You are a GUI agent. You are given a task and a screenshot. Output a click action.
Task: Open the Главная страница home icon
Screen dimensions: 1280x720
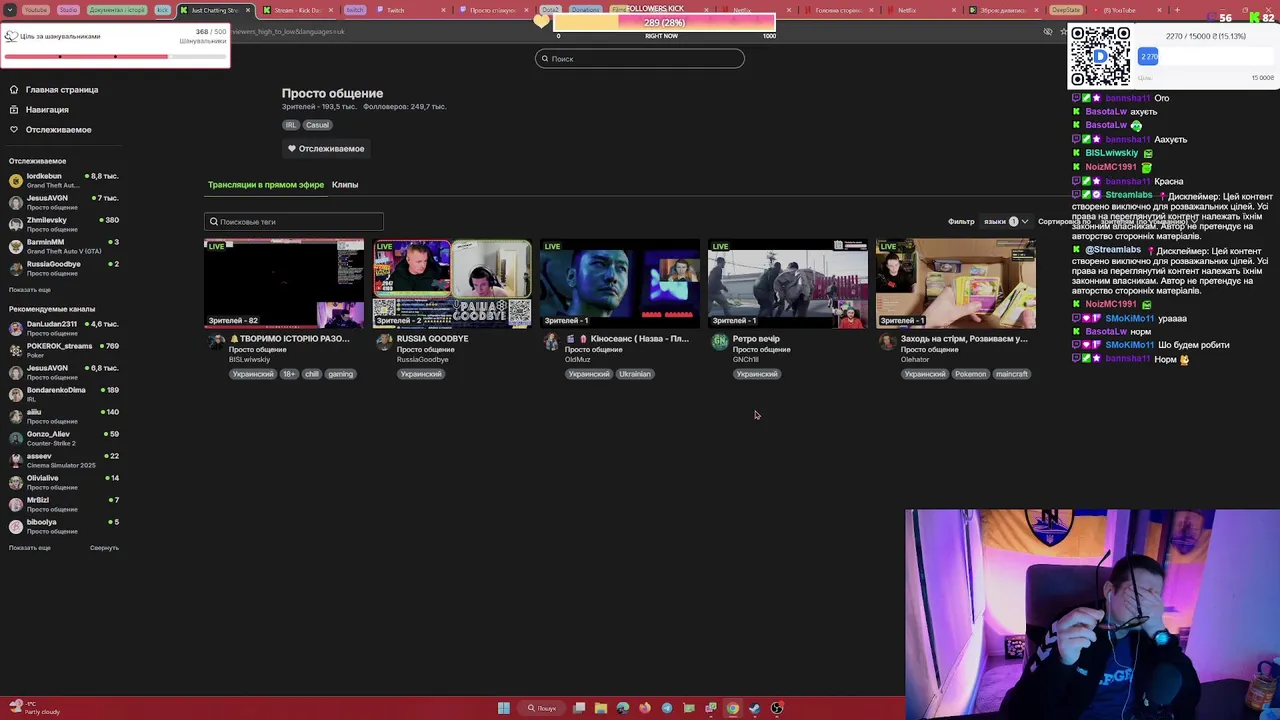pyautogui.click(x=14, y=90)
